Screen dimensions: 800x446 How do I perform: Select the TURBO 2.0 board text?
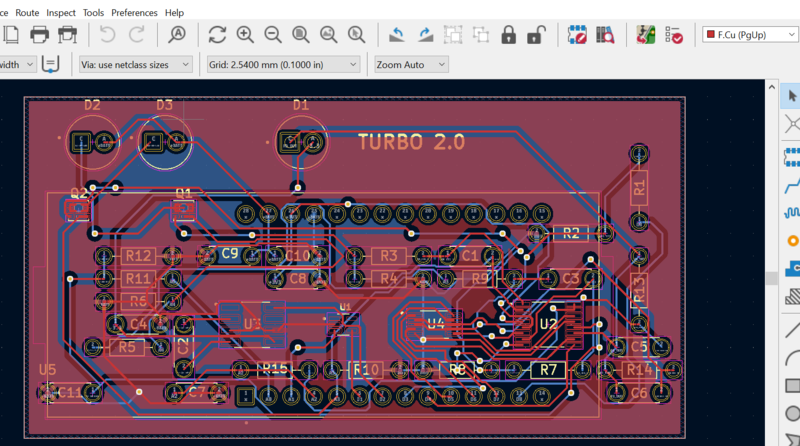pos(411,142)
